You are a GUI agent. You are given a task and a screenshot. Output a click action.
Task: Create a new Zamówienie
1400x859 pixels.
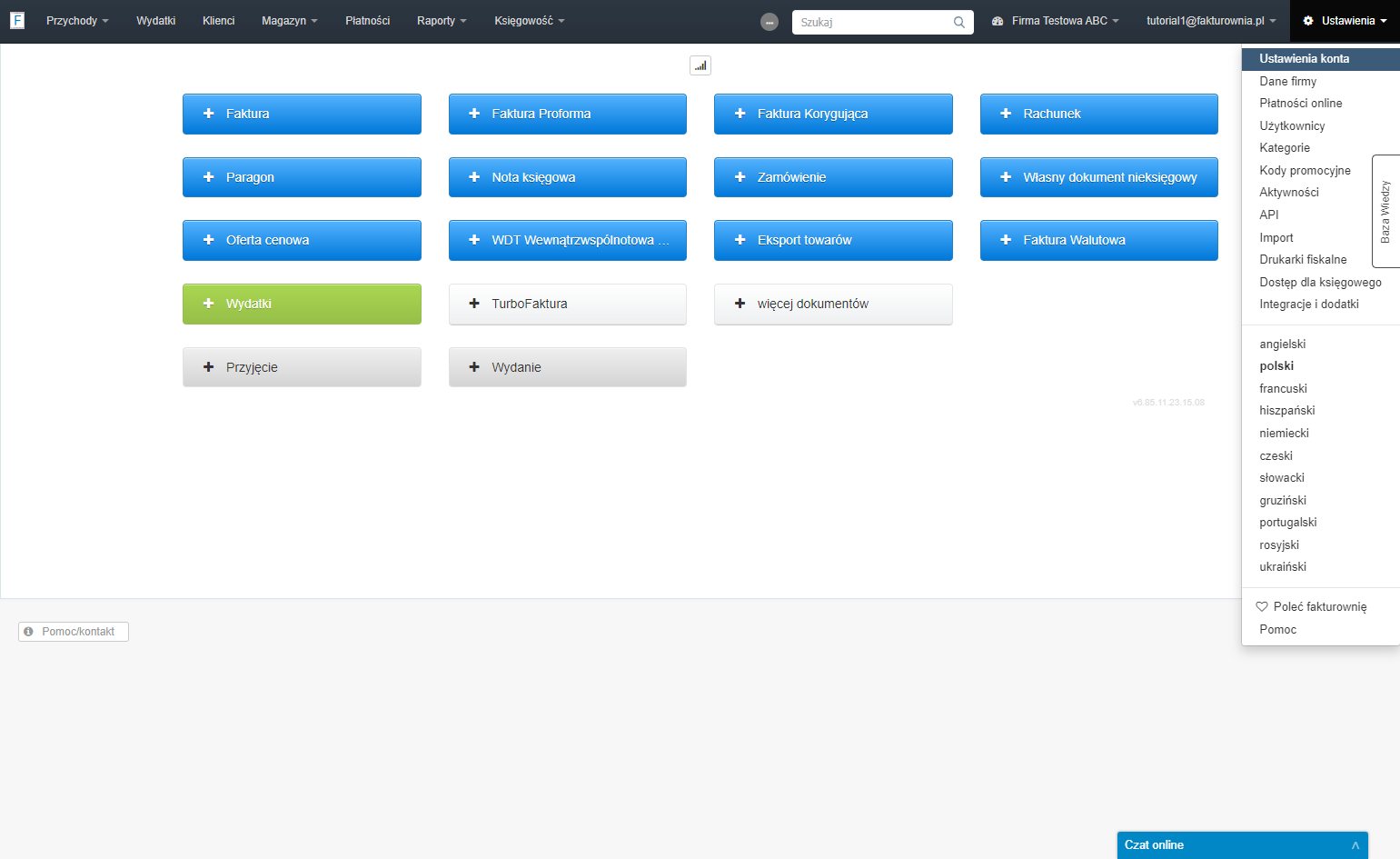tap(833, 177)
